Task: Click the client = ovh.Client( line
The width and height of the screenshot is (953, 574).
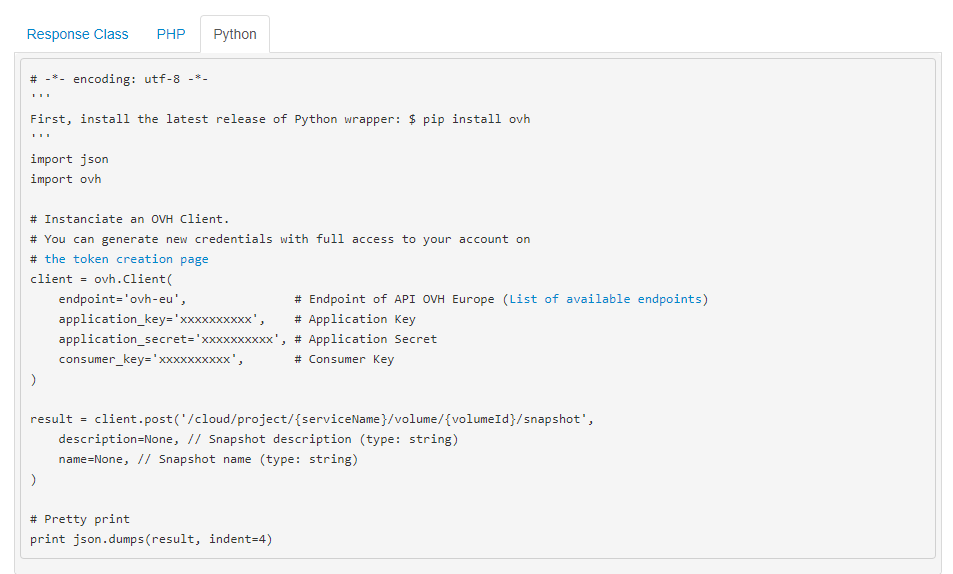Action: pos(101,279)
